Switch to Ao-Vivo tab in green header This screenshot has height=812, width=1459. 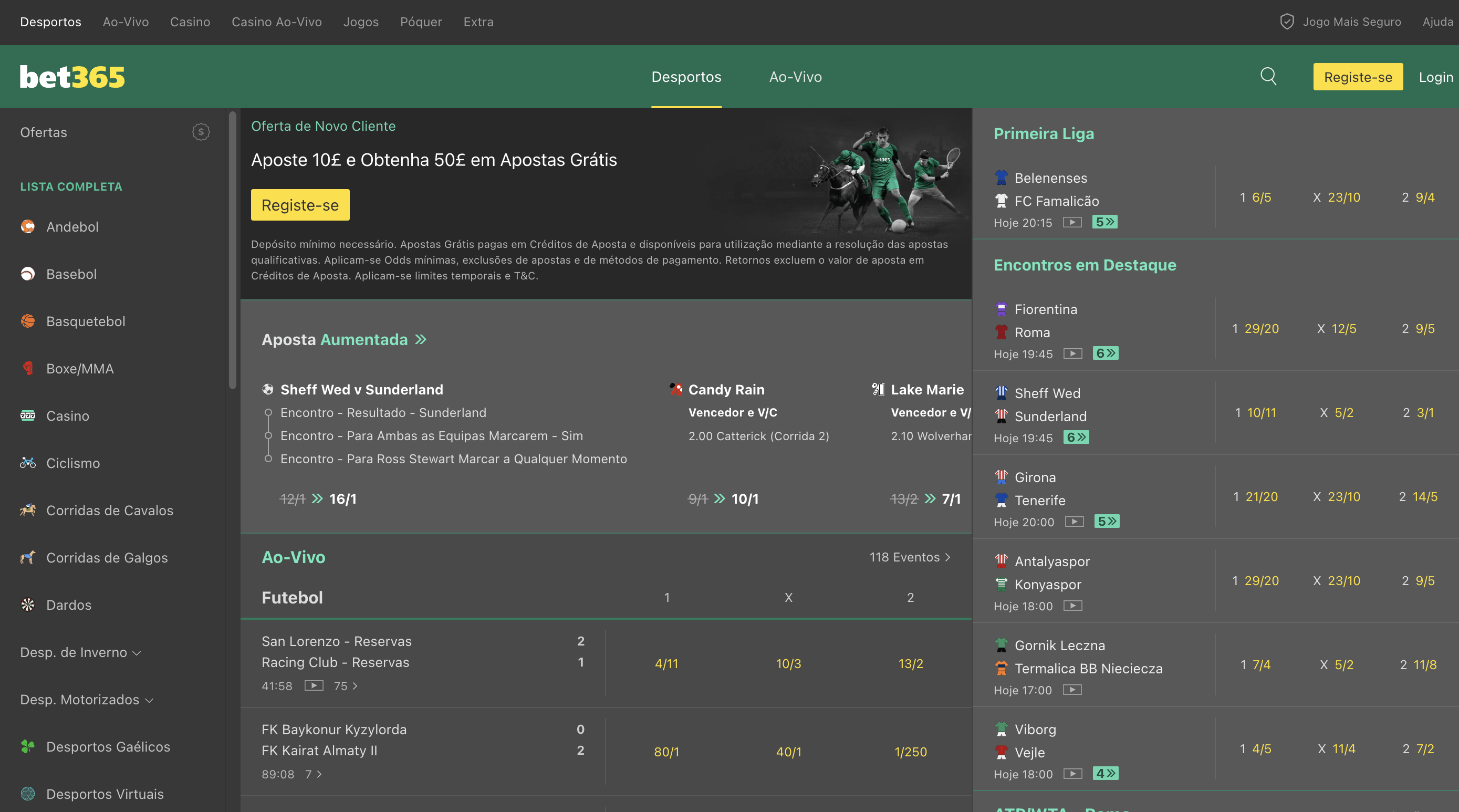(795, 77)
